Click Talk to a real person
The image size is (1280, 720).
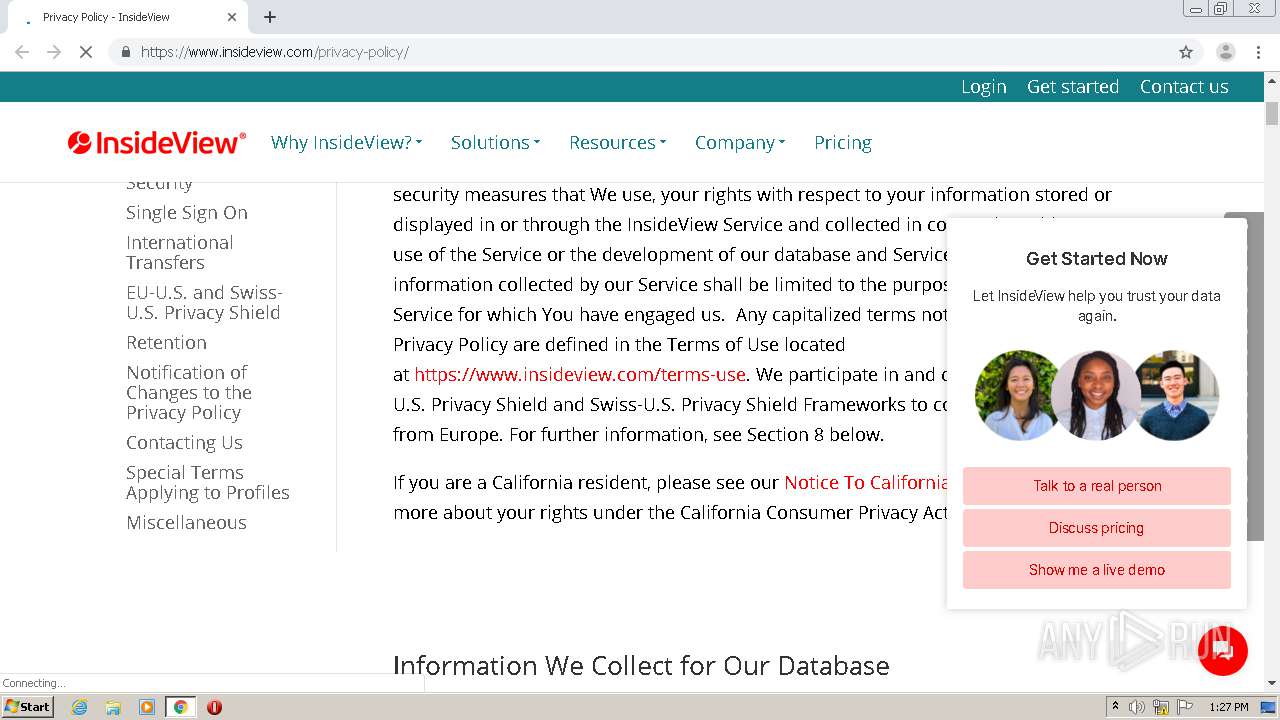click(1097, 486)
